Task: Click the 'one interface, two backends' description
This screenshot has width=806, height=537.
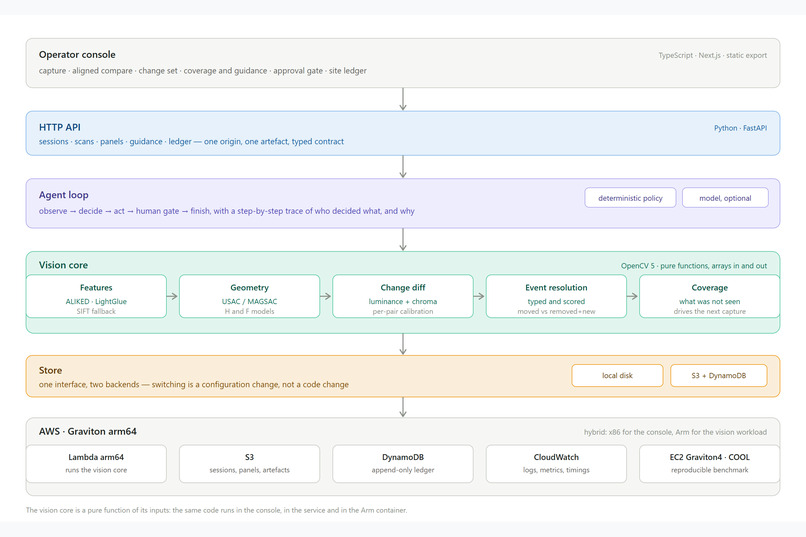Action: point(194,384)
